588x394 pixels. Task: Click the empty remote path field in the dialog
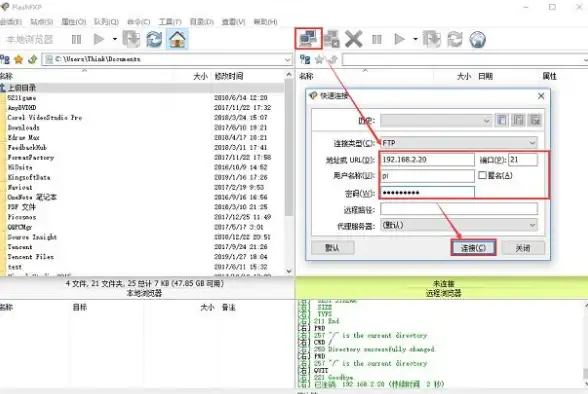point(459,209)
